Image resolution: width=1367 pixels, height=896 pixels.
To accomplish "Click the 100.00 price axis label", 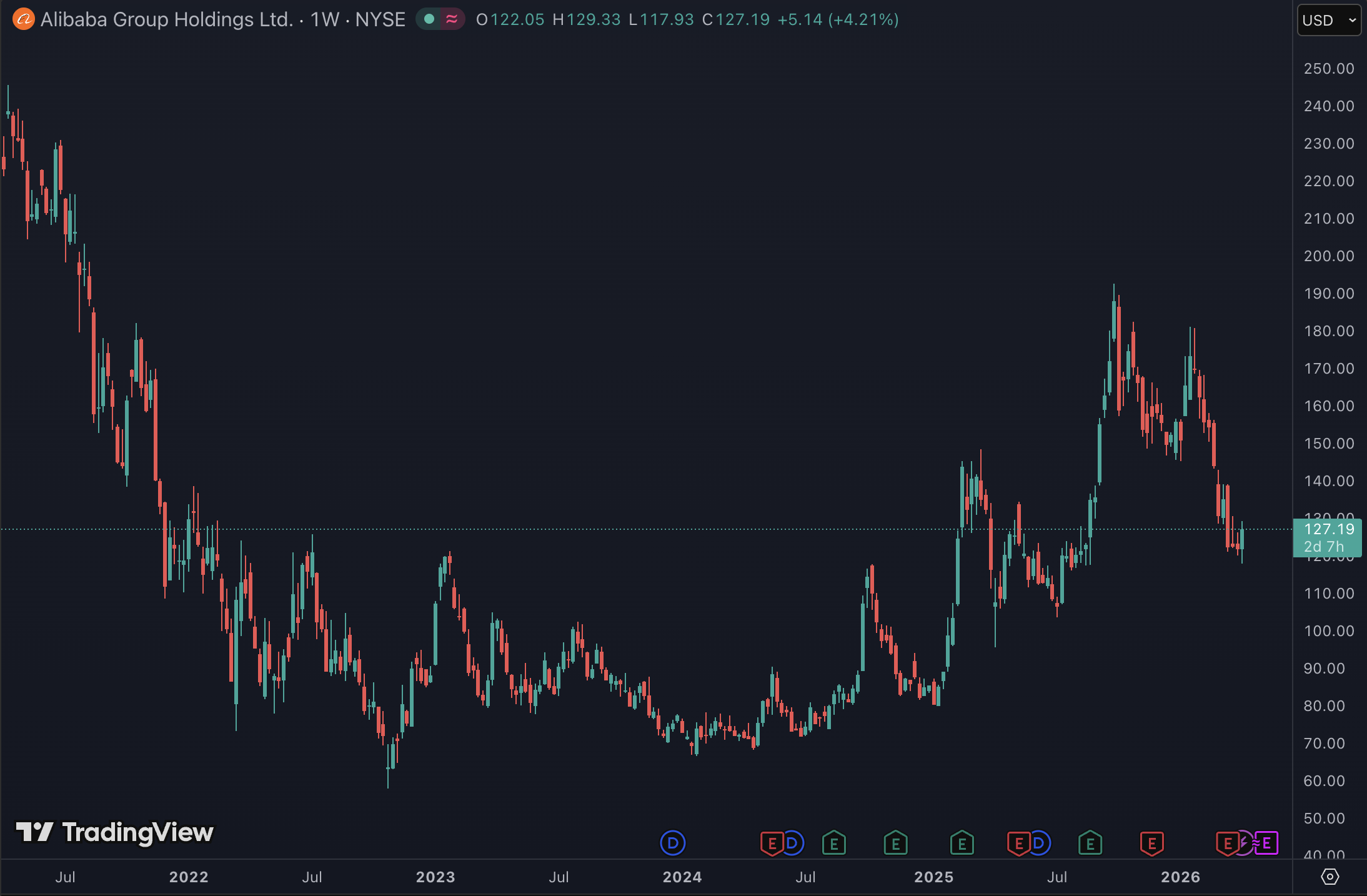I will tap(1329, 630).
